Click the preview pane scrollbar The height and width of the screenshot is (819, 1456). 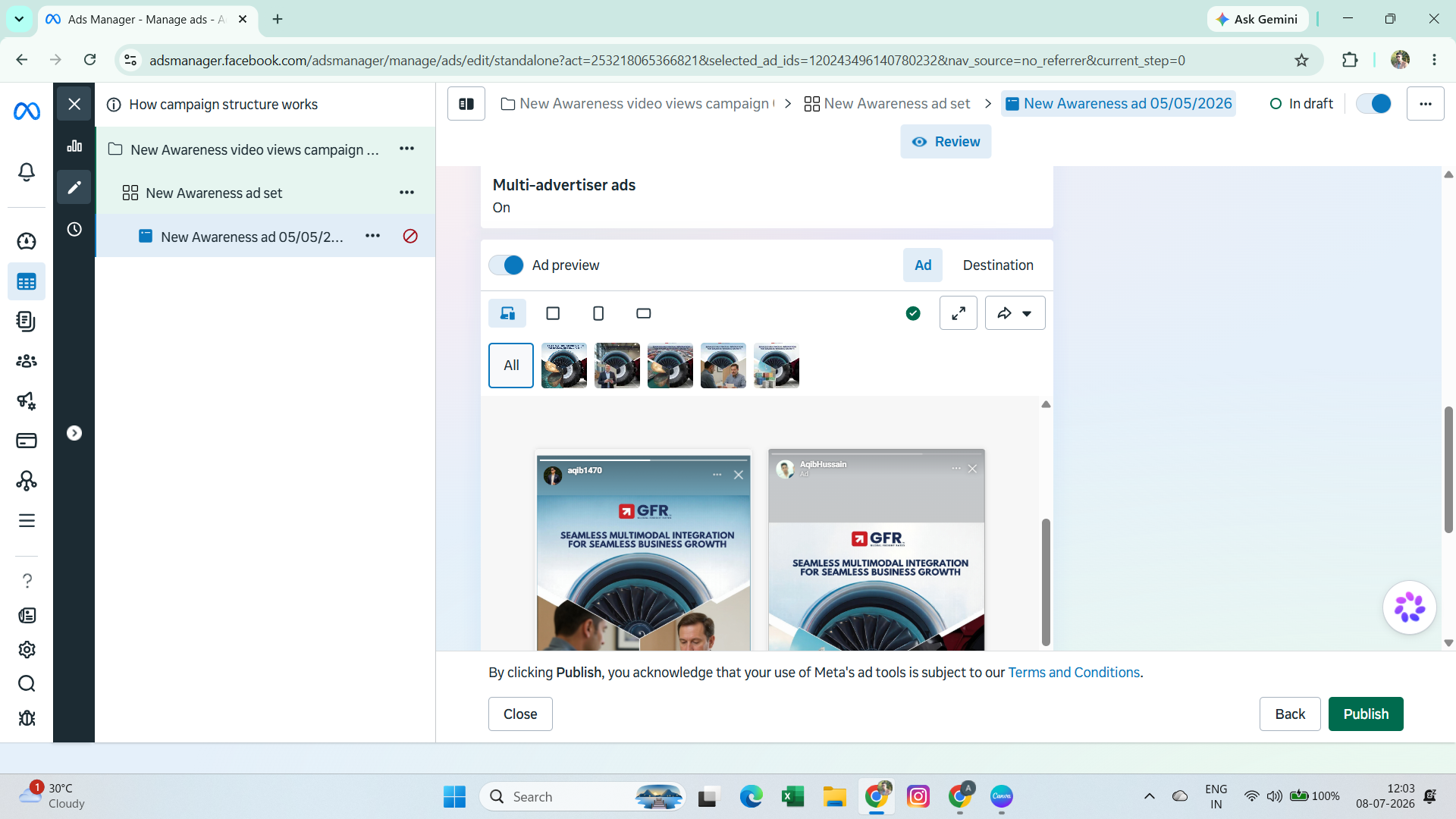click(x=1046, y=582)
